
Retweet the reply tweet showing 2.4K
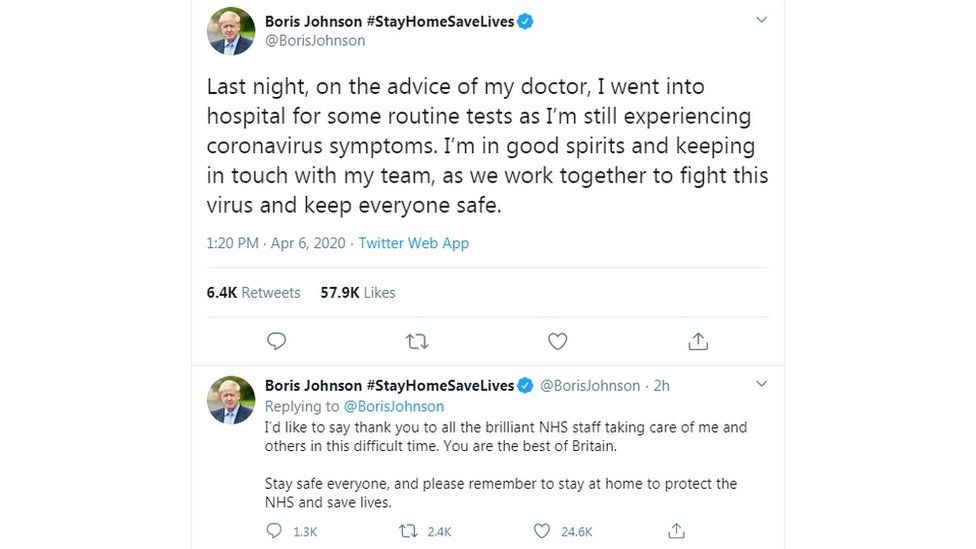point(408,531)
